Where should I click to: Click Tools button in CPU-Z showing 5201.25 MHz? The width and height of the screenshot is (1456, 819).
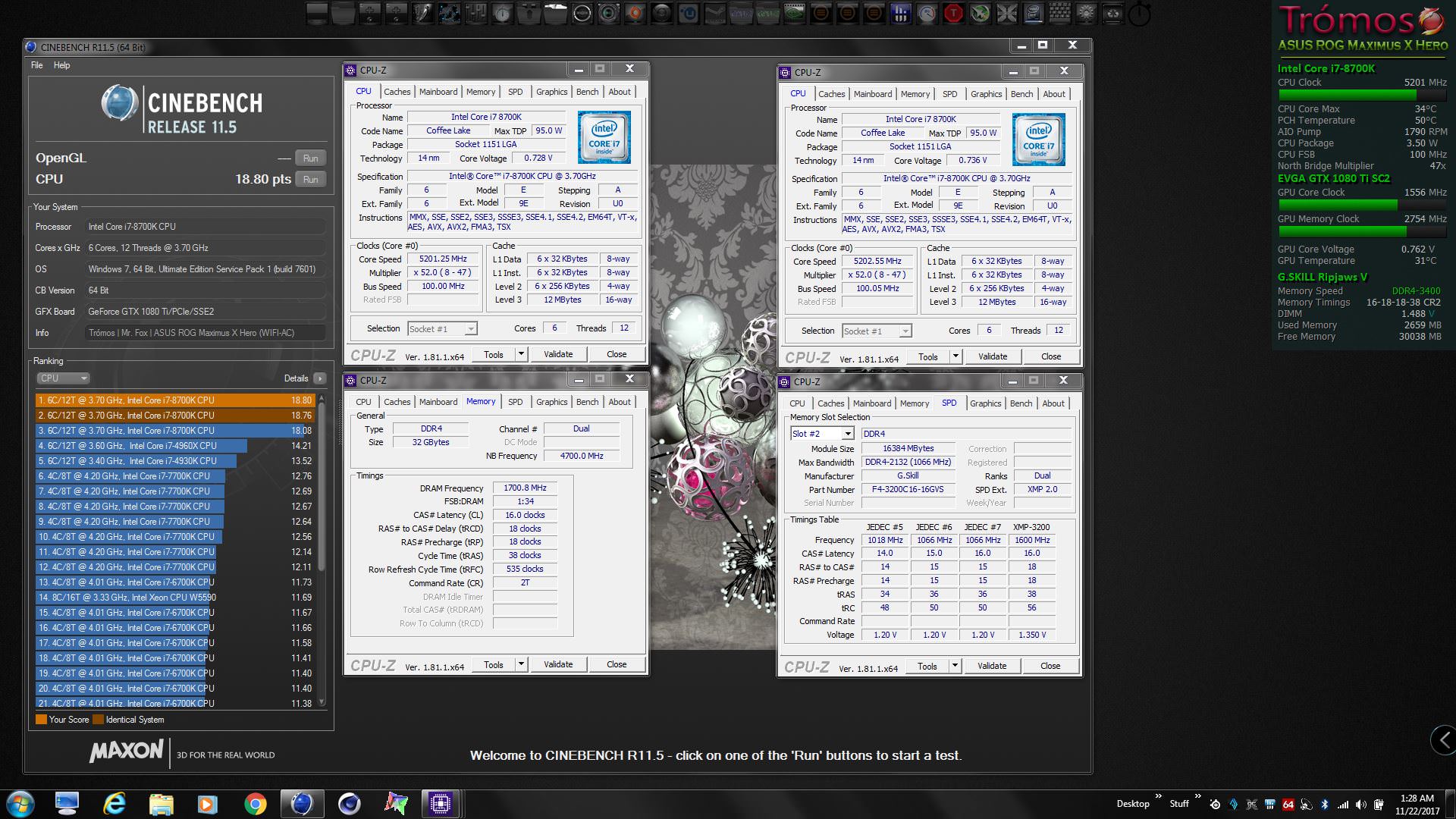pos(494,354)
